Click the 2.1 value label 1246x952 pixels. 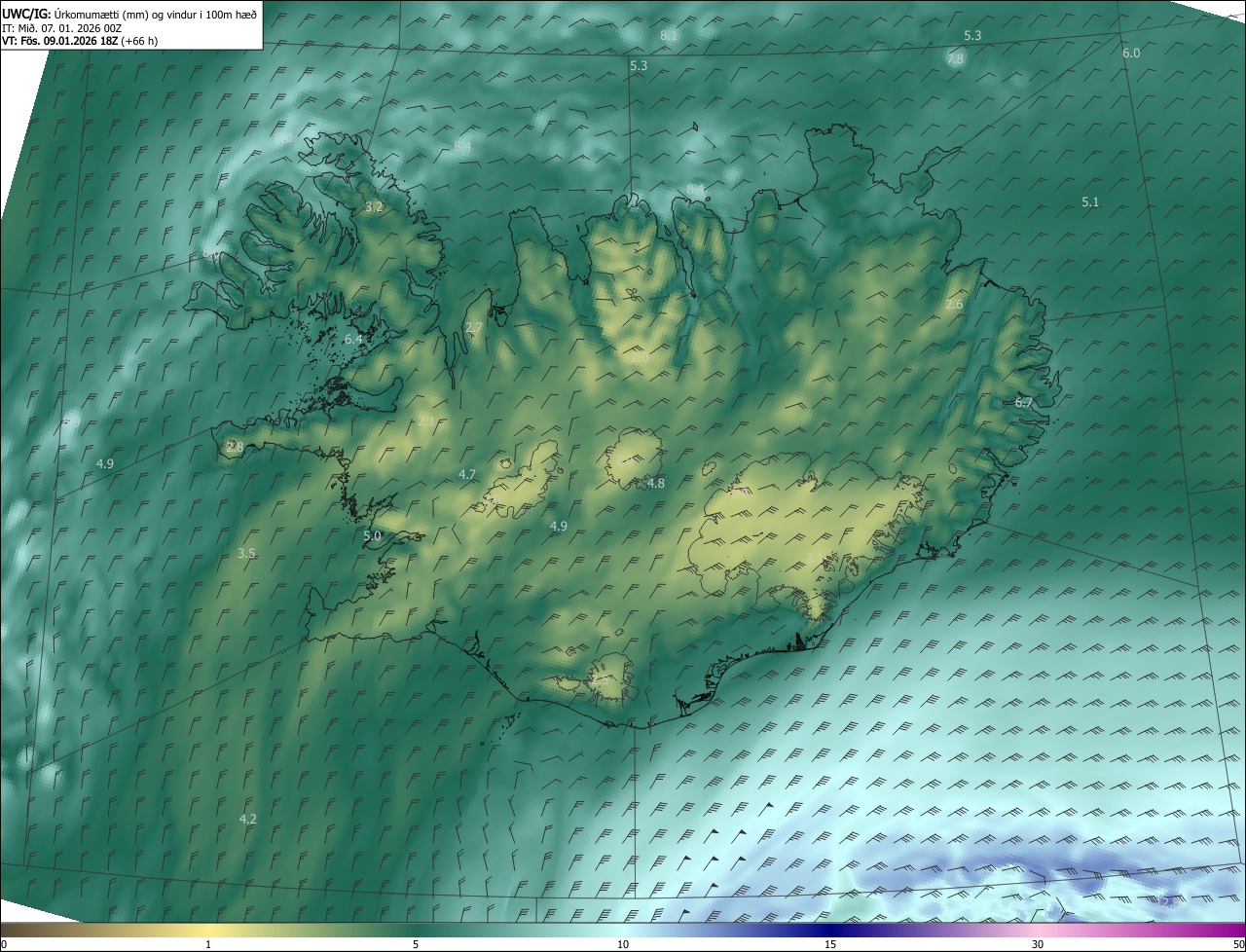point(426,421)
